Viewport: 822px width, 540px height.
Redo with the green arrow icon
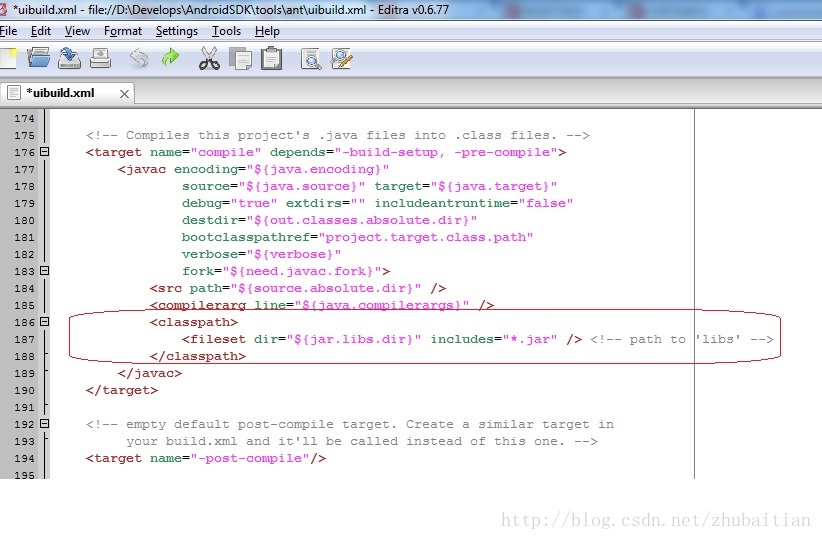(170, 58)
